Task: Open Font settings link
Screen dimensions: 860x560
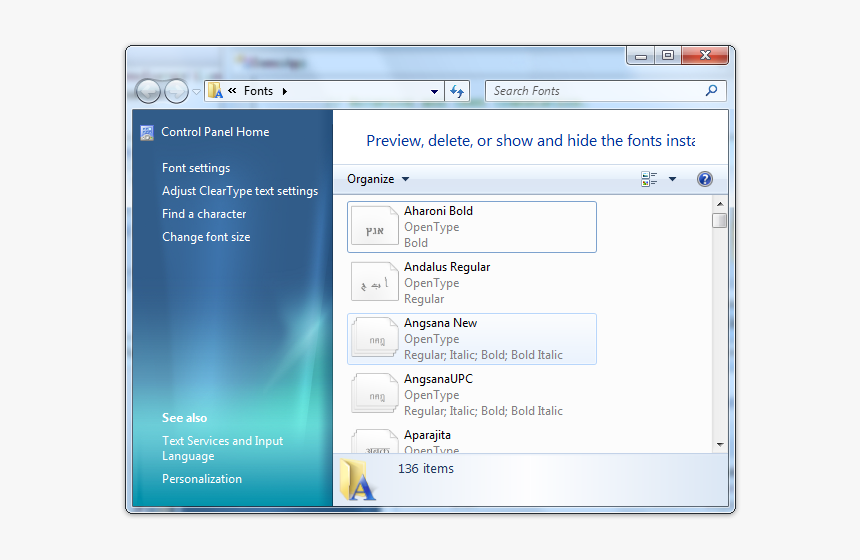Action: (196, 168)
